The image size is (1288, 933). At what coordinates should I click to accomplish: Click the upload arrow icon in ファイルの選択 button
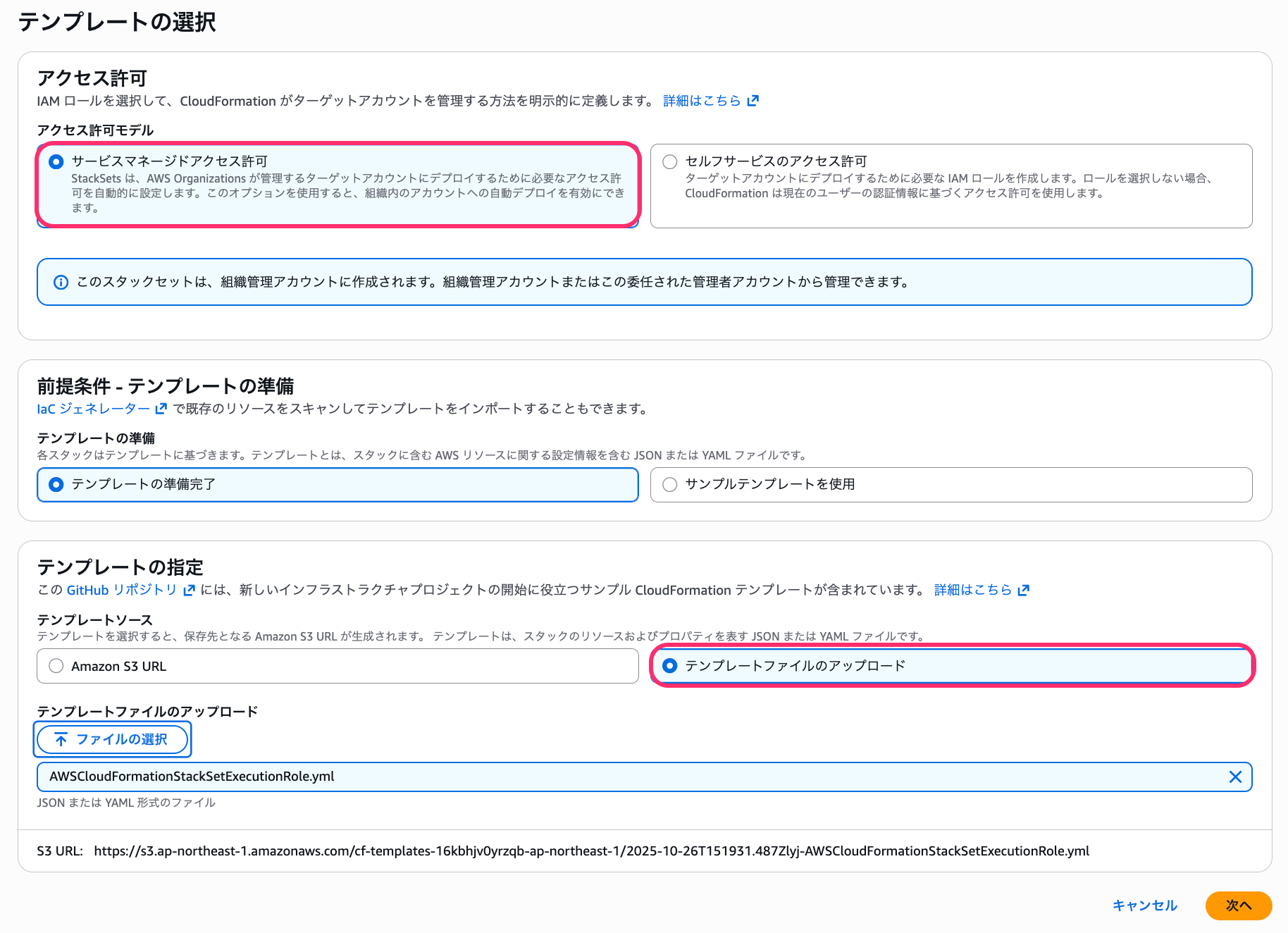61,739
